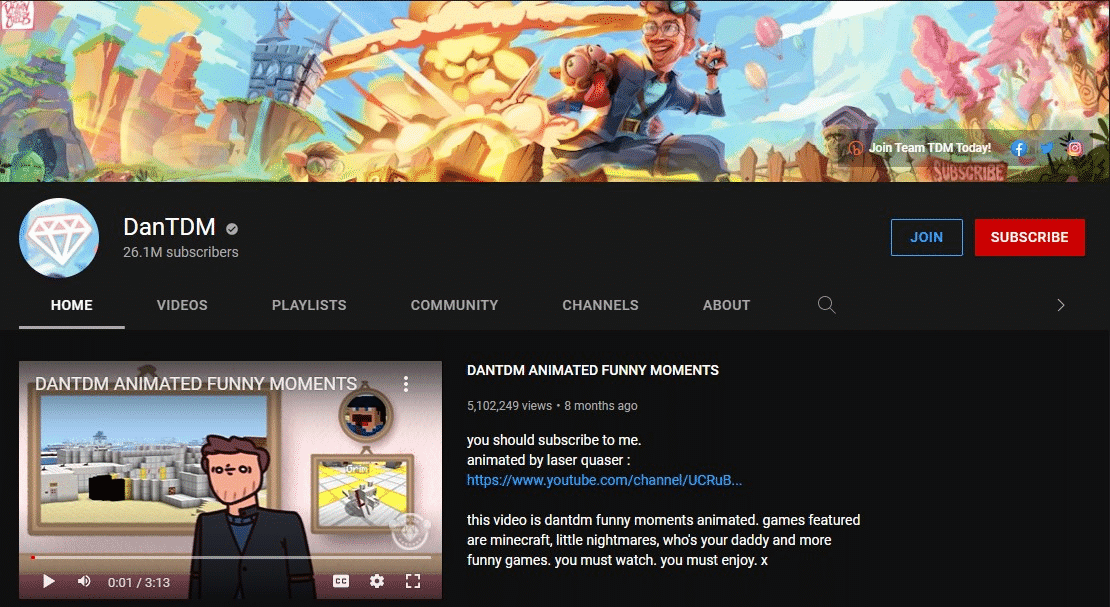Click the JOIN membership button
The width and height of the screenshot is (1110, 607).
(927, 237)
